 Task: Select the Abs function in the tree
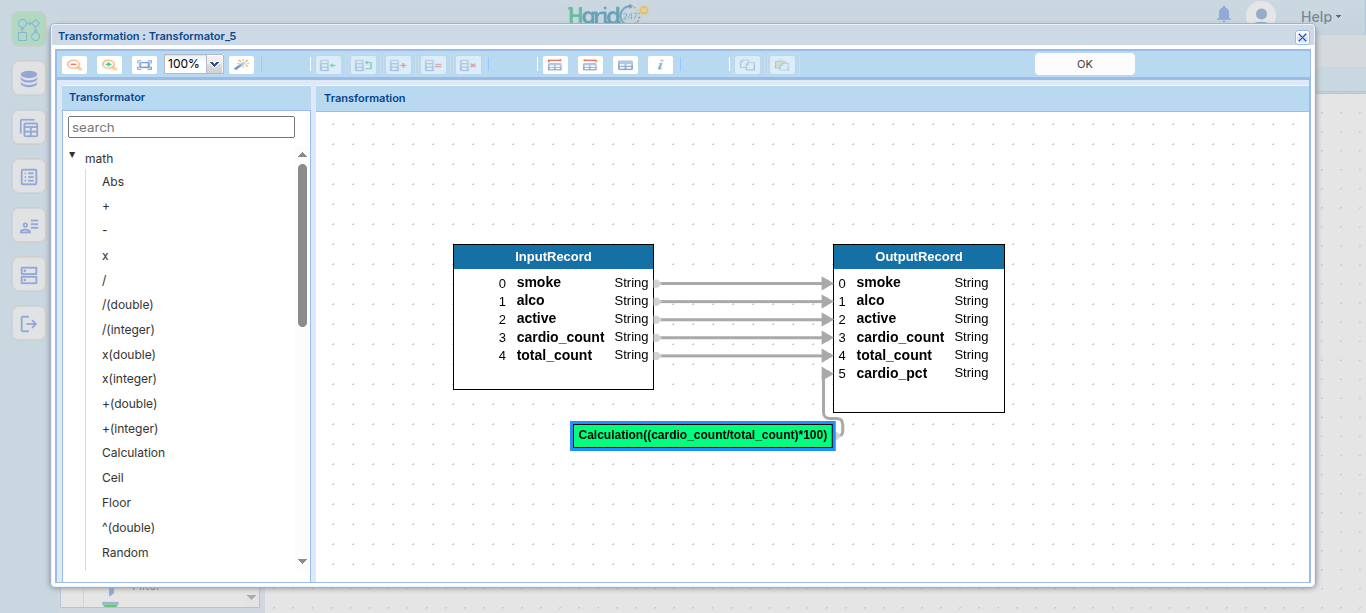tap(113, 182)
